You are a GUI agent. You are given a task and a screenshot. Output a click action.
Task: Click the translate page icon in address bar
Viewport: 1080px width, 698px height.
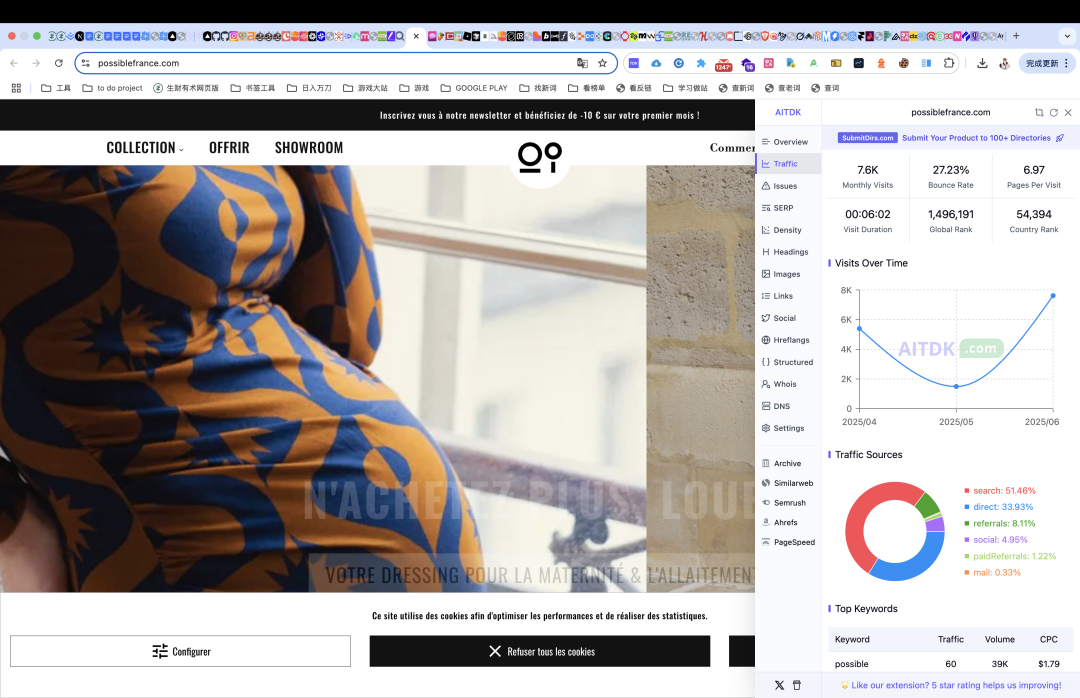[x=582, y=63]
